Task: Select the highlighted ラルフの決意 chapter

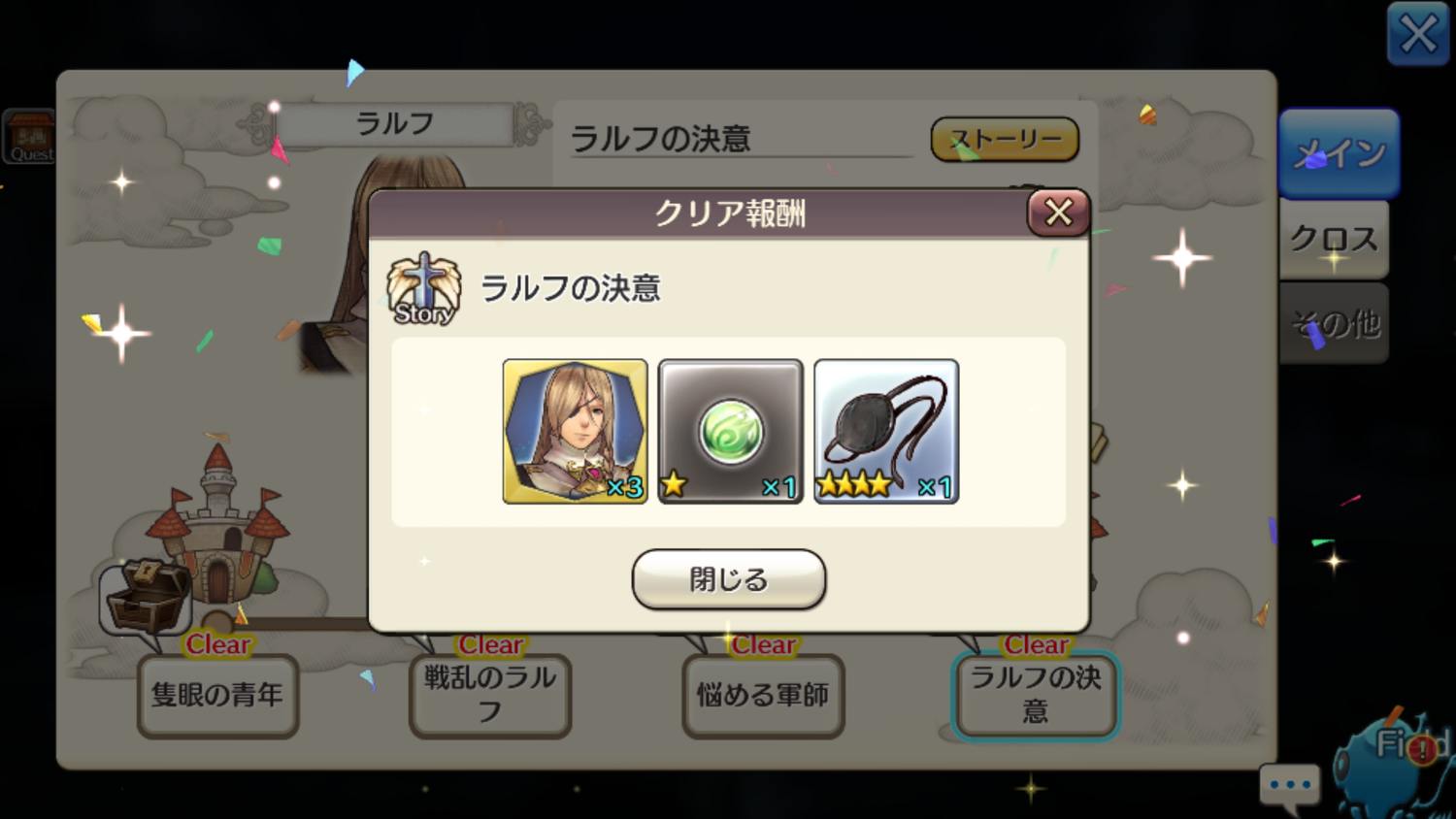Action: [1036, 695]
